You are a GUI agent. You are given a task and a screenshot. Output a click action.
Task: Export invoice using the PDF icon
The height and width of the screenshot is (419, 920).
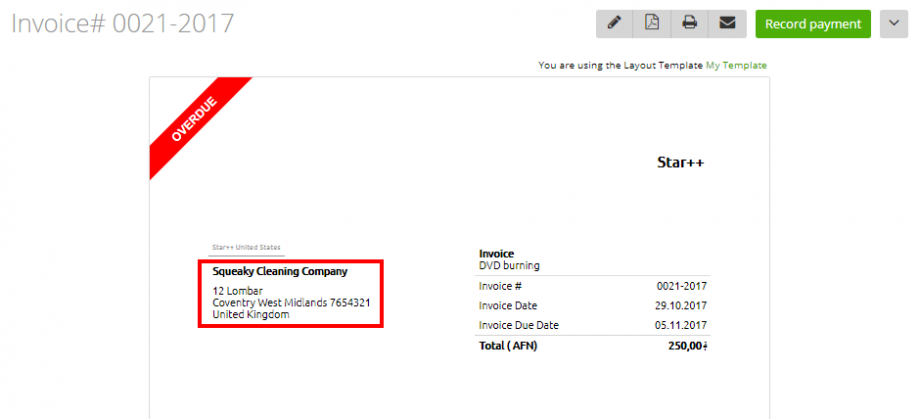point(652,24)
